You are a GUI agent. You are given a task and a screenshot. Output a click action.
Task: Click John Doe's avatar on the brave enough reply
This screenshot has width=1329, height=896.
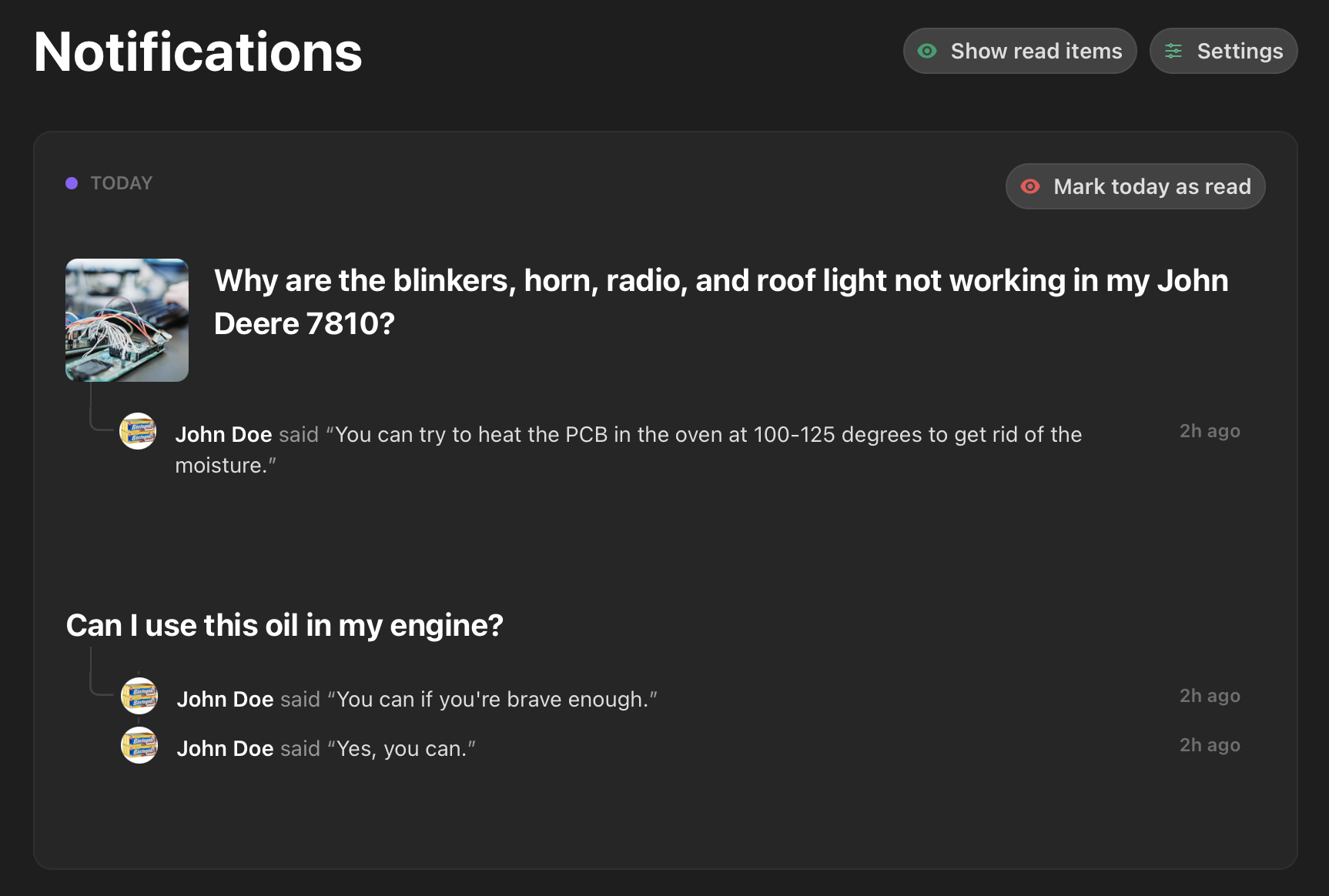coord(139,696)
